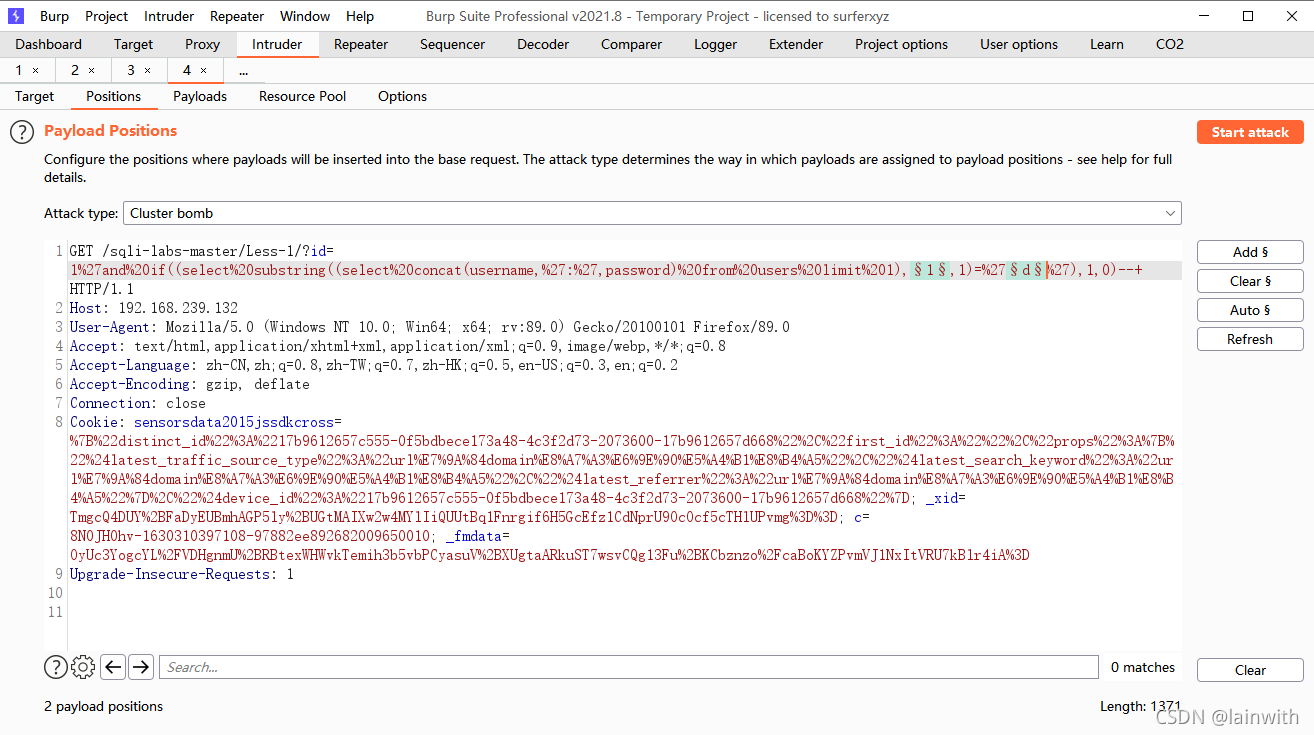Switch to the Sequencer tab
This screenshot has height=735, width=1314.
(x=452, y=44)
